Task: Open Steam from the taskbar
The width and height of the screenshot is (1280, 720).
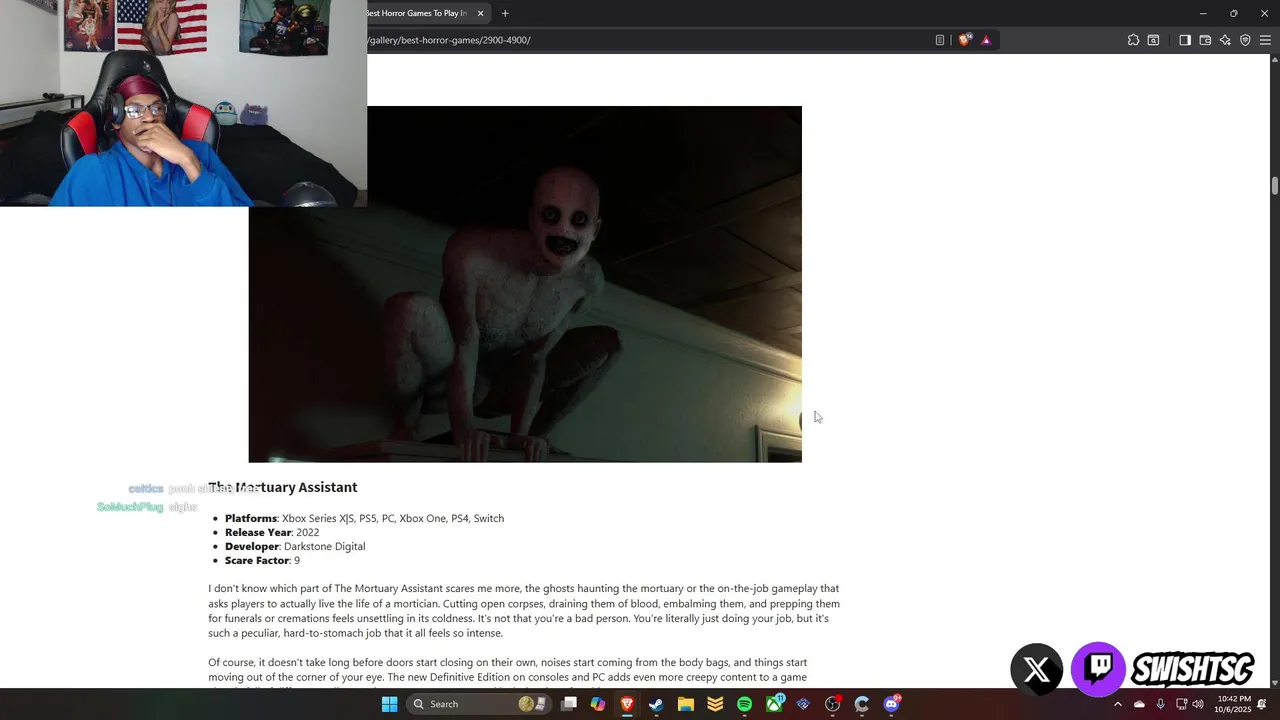Action: point(656,704)
